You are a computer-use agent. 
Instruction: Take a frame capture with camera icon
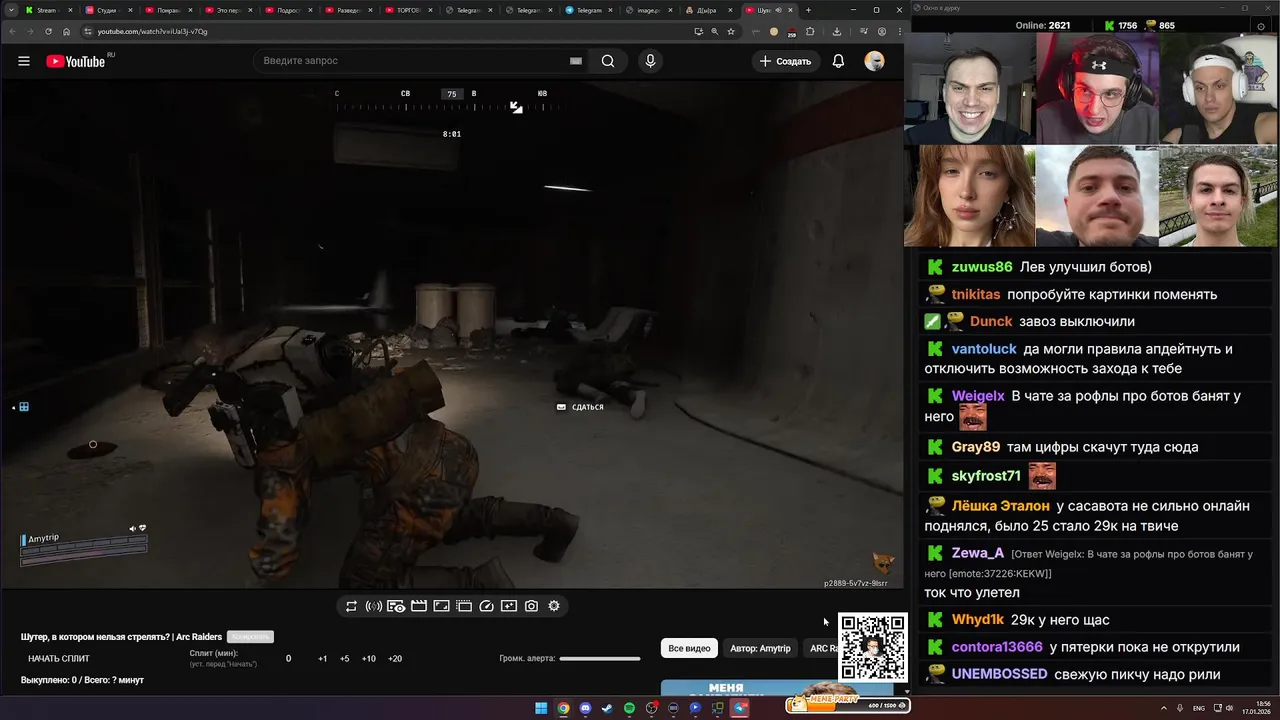coord(531,606)
